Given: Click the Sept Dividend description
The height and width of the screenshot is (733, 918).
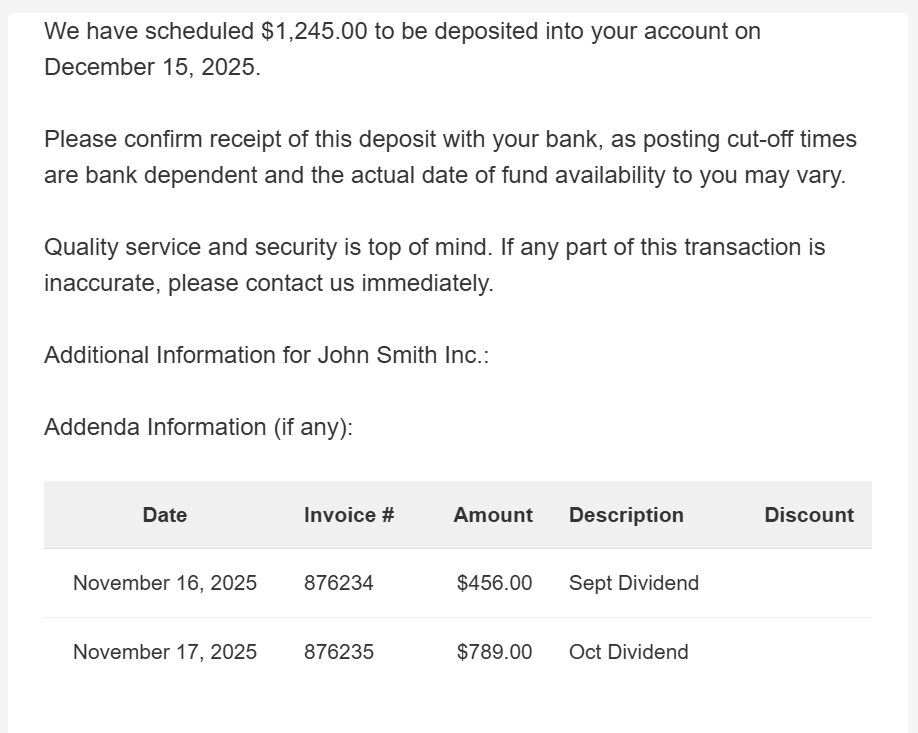Looking at the screenshot, I should coord(634,583).
